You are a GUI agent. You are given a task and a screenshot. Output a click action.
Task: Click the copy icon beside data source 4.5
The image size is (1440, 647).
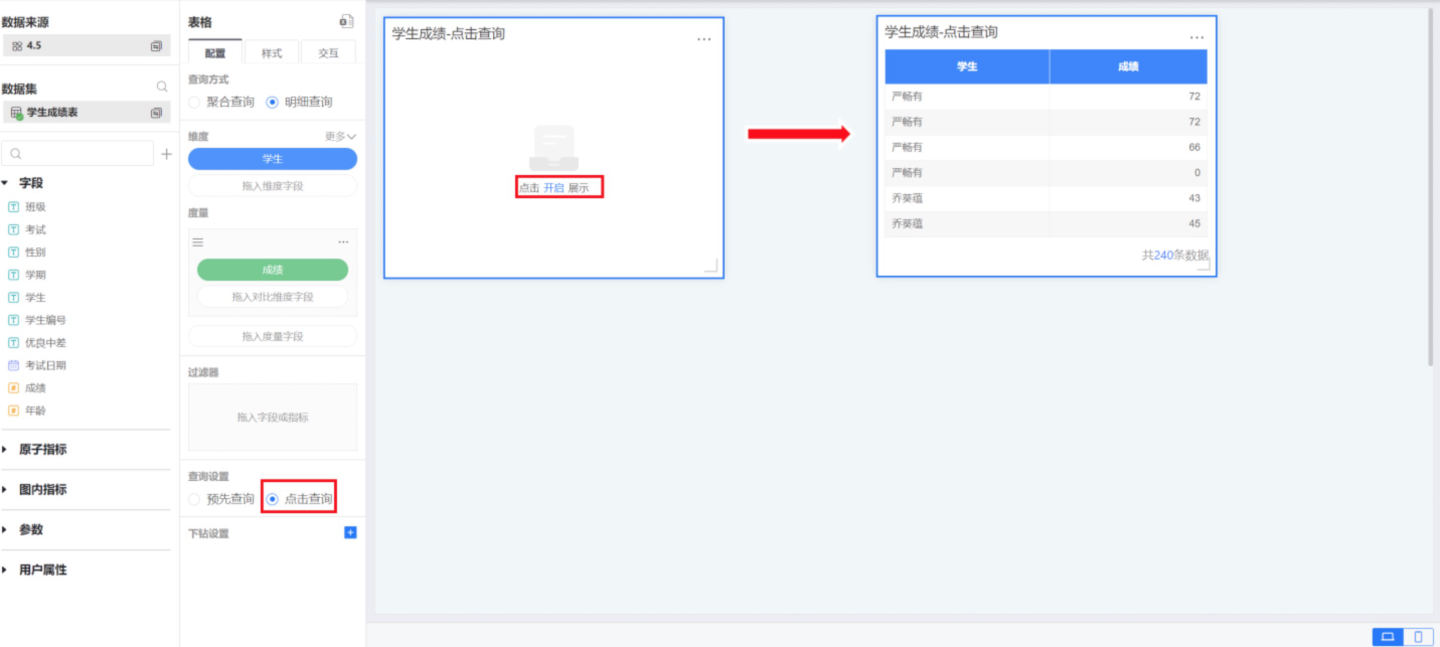coord(156,46)
